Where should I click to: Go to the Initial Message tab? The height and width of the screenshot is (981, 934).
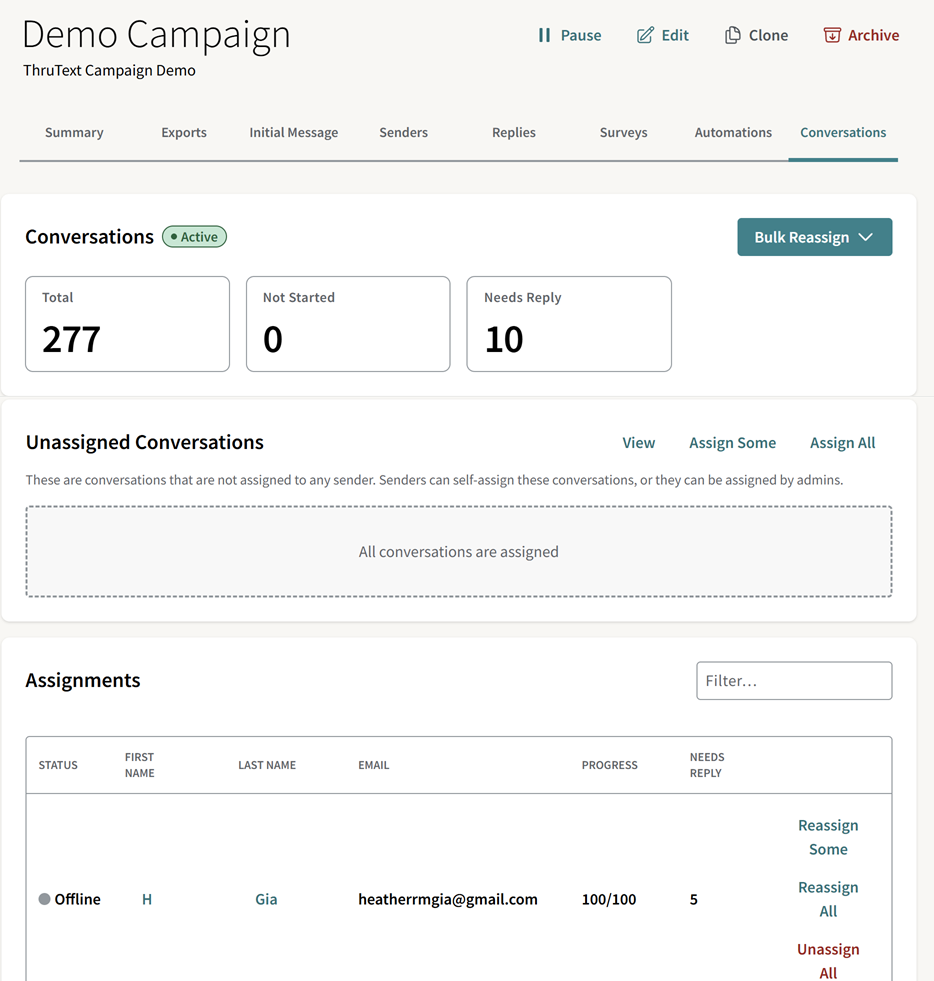[x=293, y=133]
